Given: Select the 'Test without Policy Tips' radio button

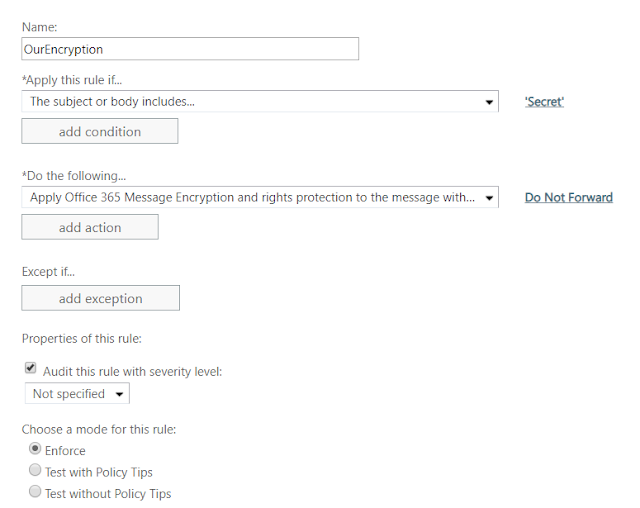Looking at the screenshot, I should point(35,491).
